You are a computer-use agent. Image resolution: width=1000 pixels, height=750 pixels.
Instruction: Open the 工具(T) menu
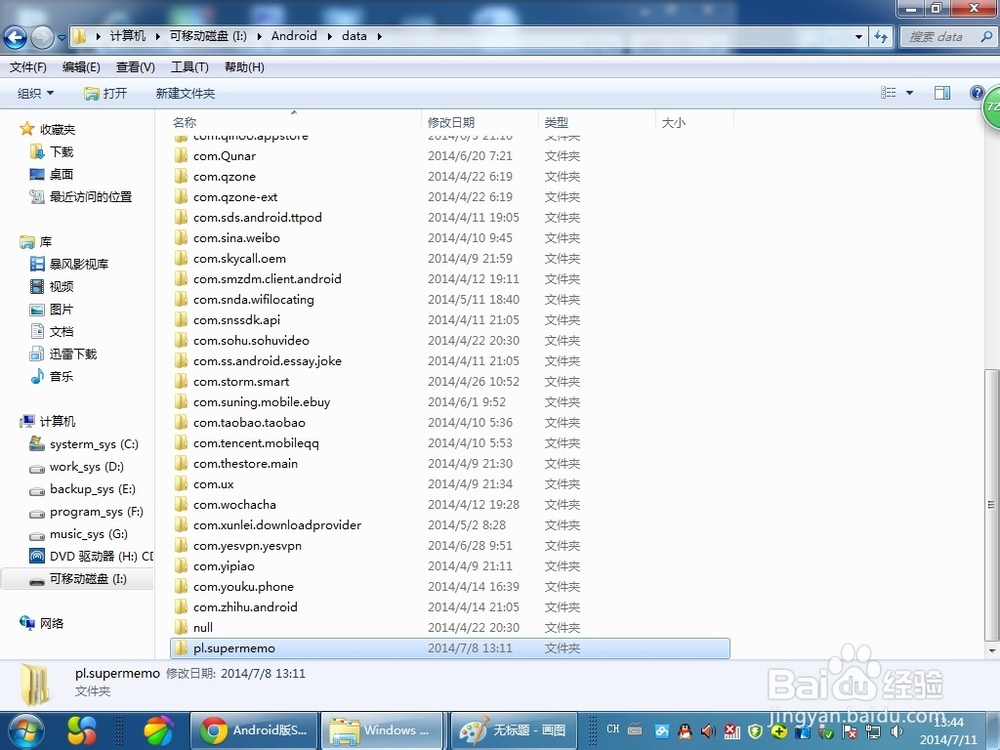click(189, 67)
